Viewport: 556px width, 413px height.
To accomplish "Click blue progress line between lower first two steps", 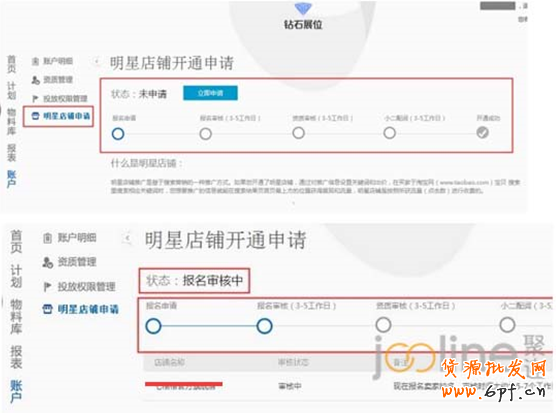I will (x=209, y=326).
